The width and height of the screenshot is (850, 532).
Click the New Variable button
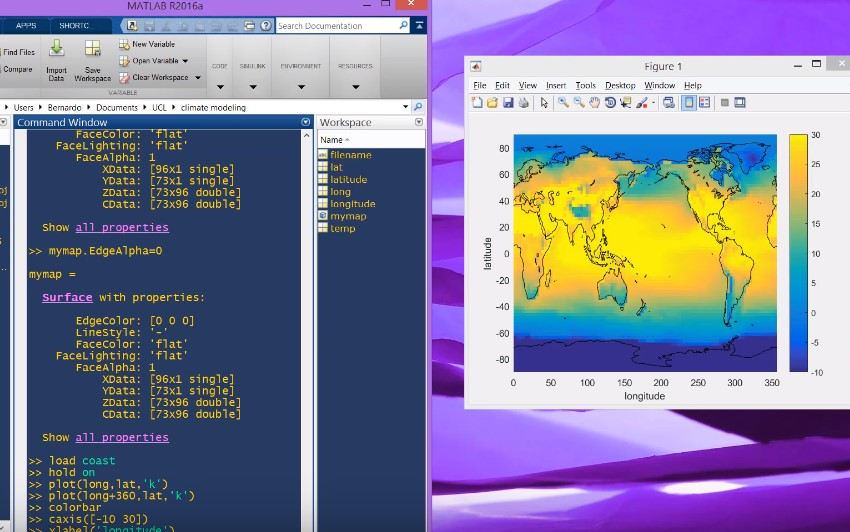coord(147,44)
